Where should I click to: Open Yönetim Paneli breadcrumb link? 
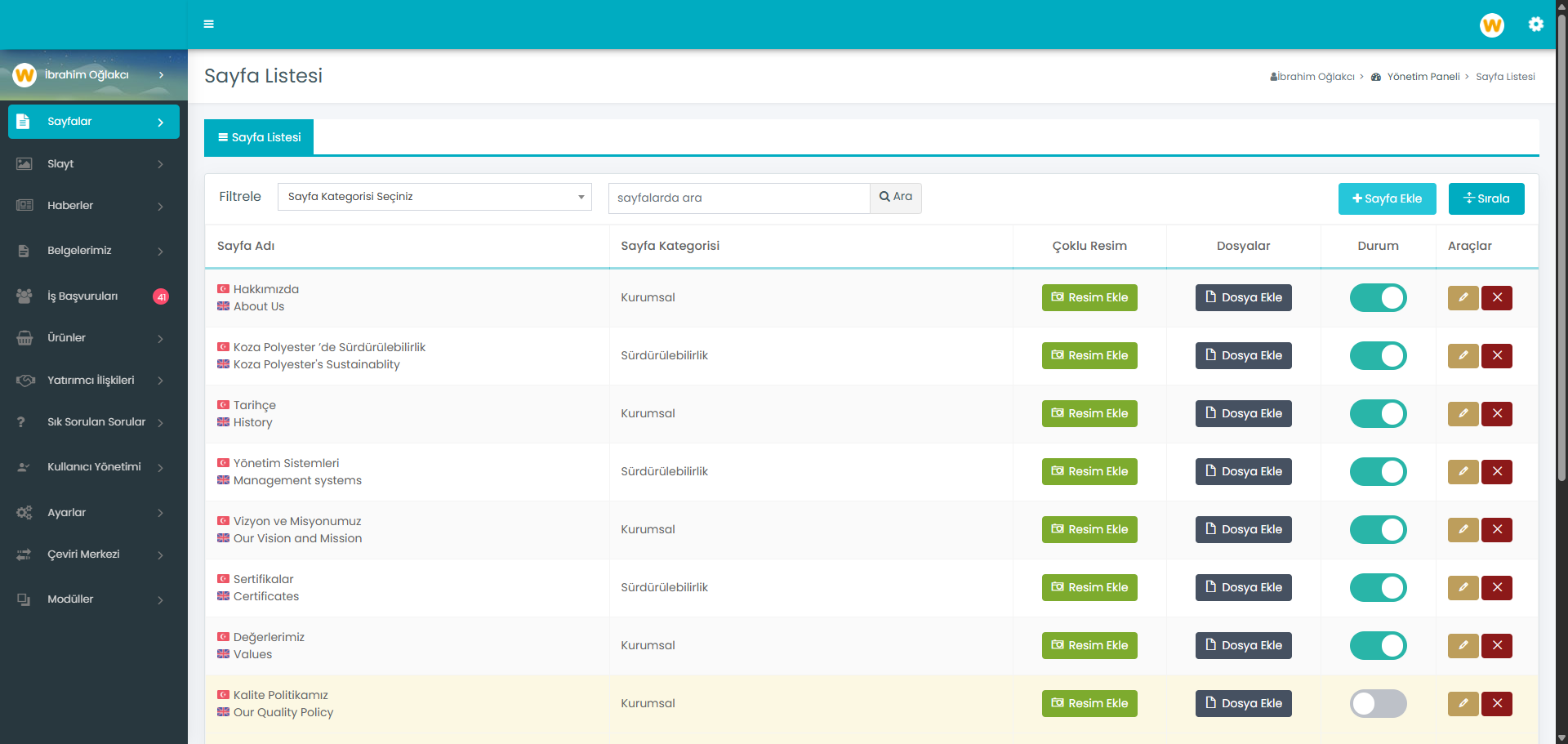point(1423,77)
